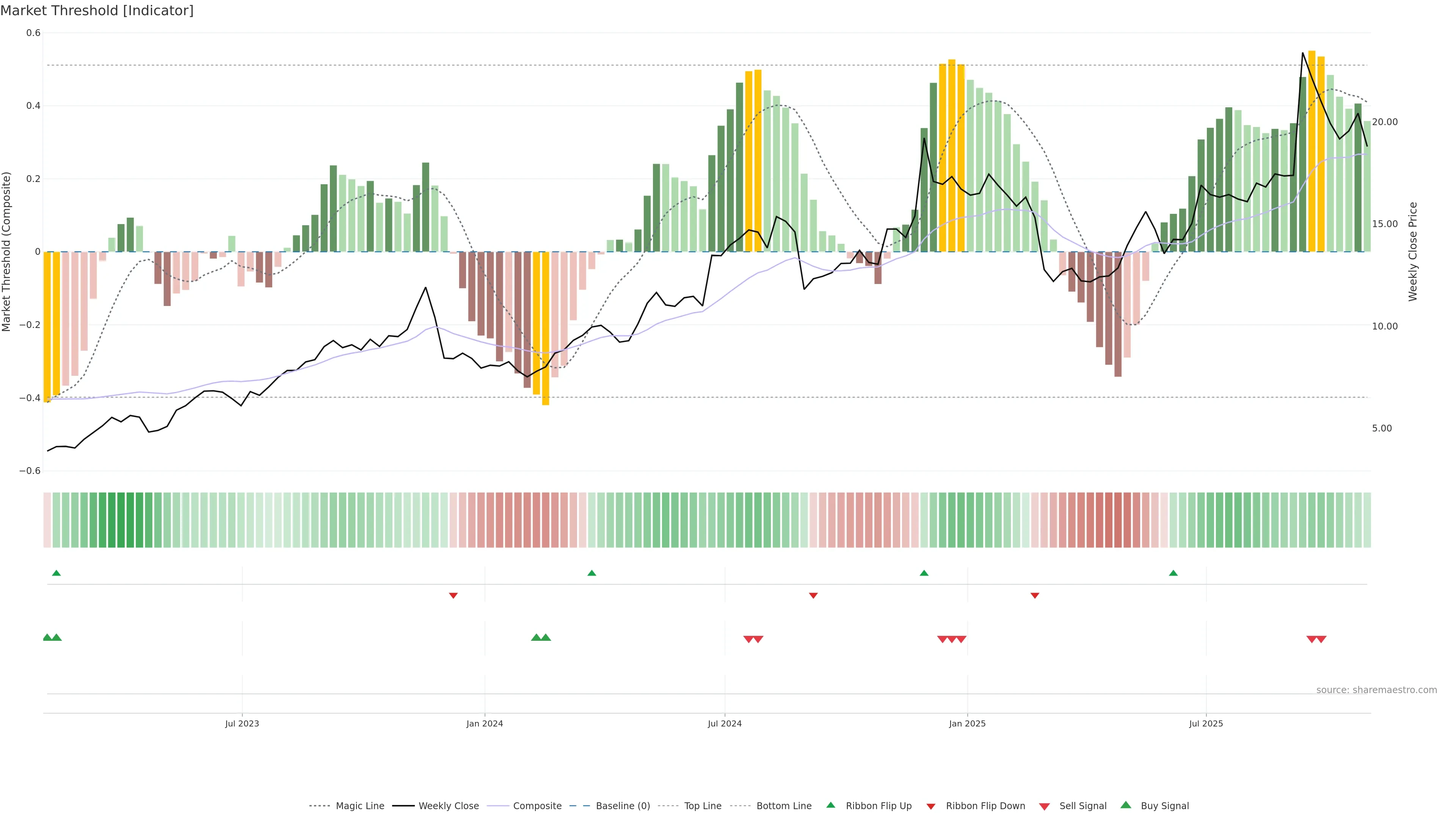Click the green flip-up marker between Jan and Jul 2024

tap(592, 573)
